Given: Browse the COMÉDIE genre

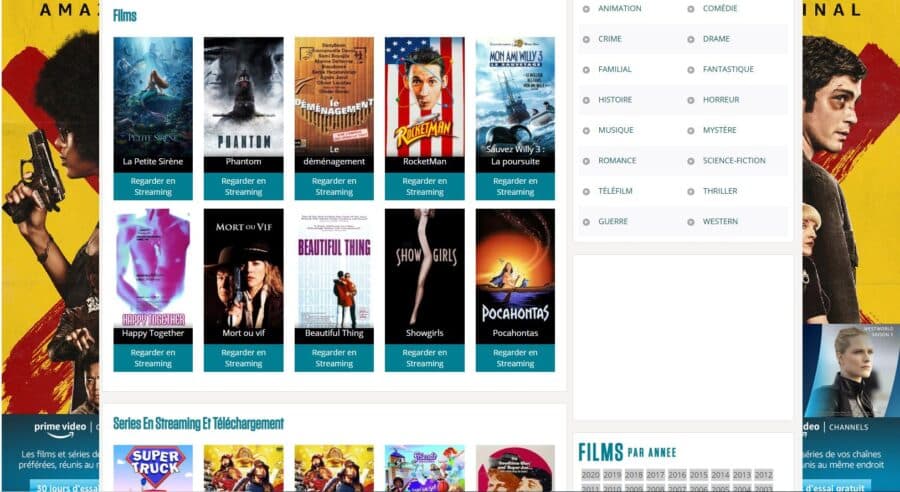Looking at the screenshot, I should coord(720,9).
